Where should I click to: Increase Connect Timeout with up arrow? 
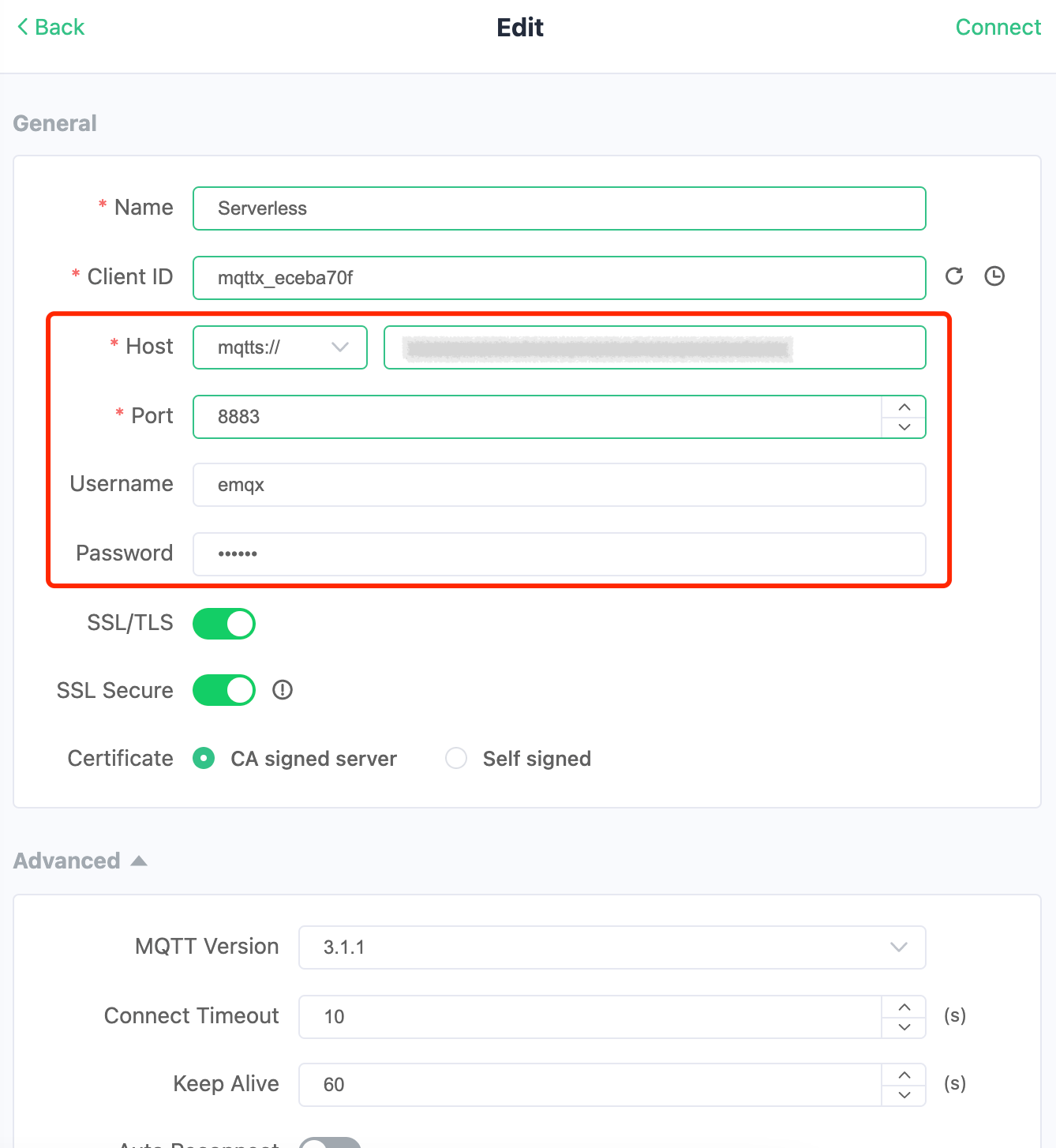coord(904,1007)
